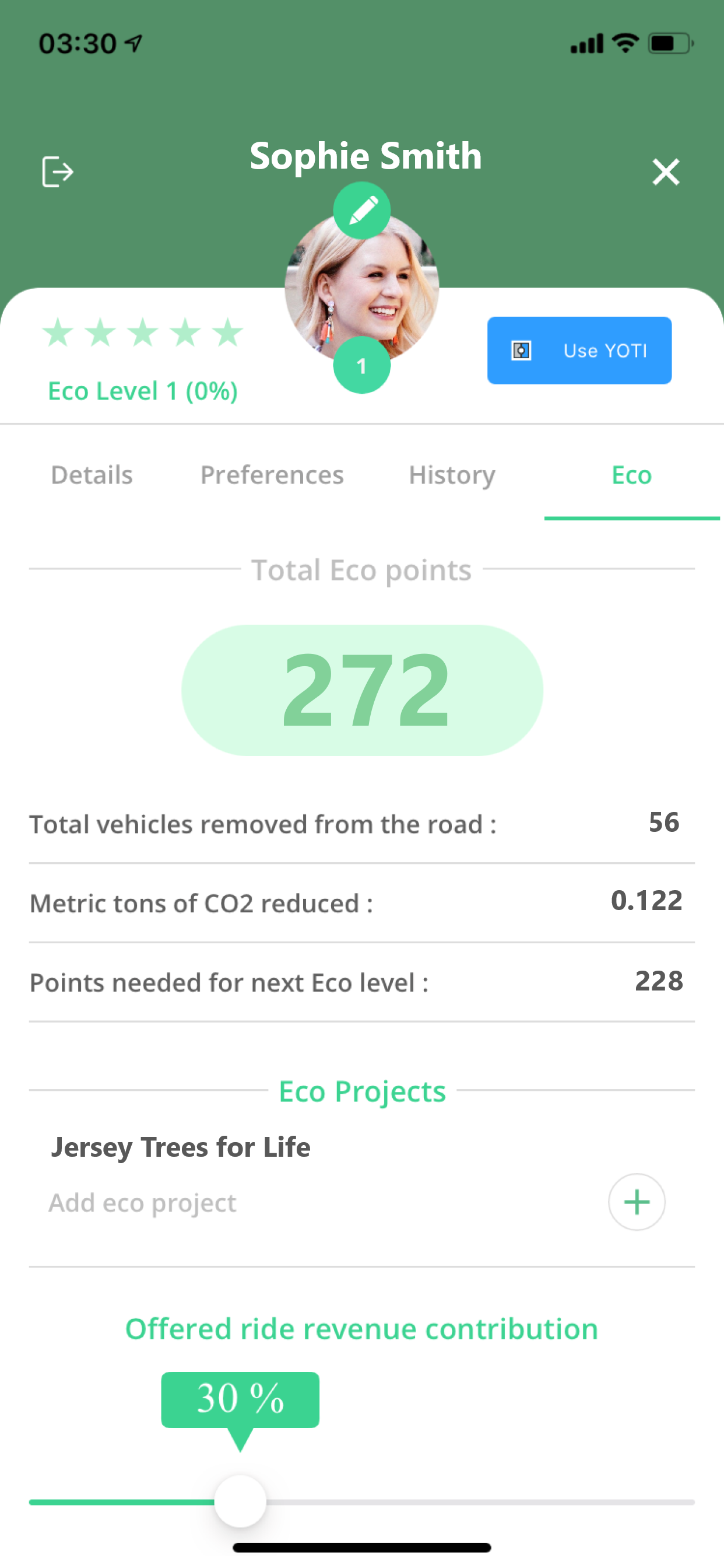This screenshot has width=724, height=1568.
Task: Click the YOTI logo icon
Action: tap(521, 351)
